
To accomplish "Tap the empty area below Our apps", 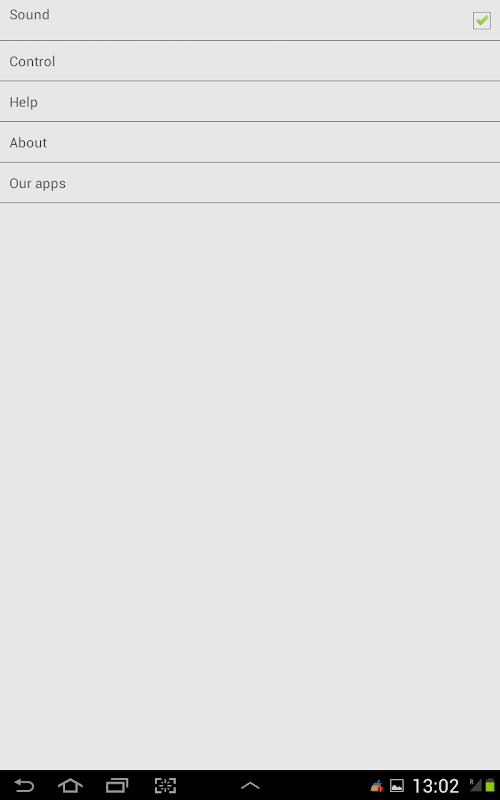I will [250, 485].
